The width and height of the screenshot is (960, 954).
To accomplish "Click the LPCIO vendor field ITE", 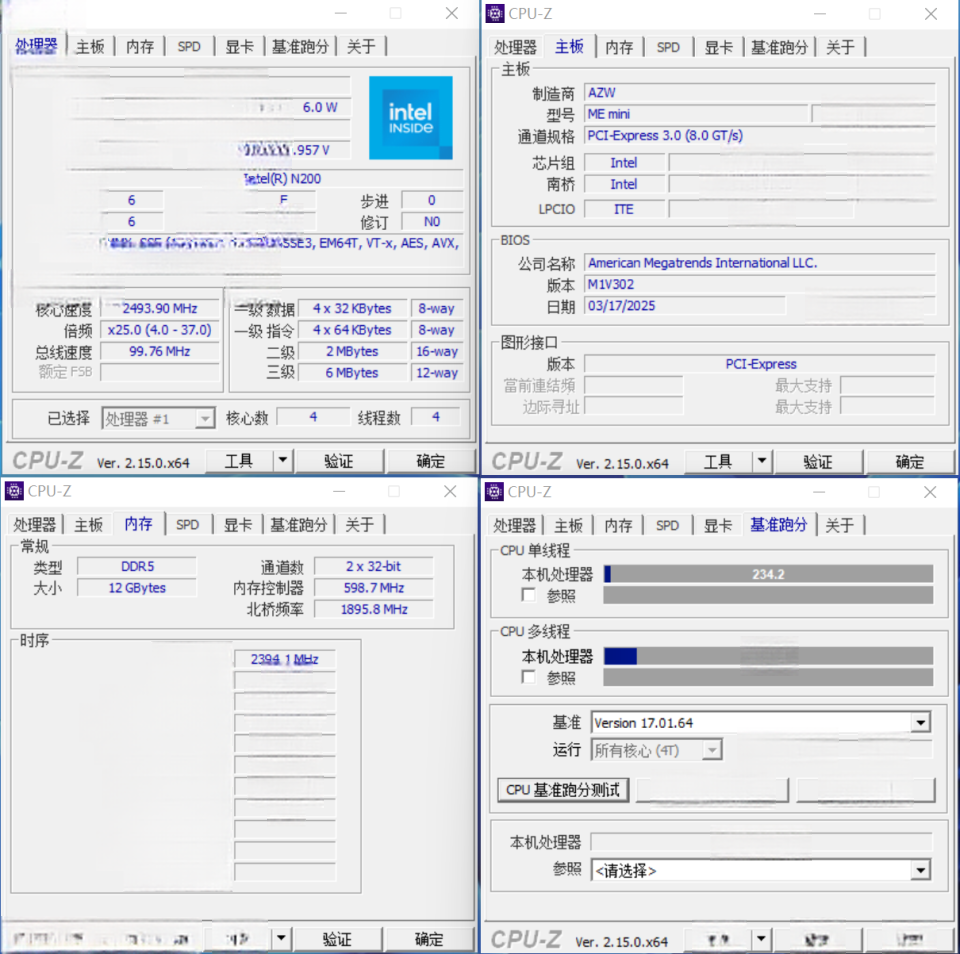I will pyautogui.click(x=624, y=209).
